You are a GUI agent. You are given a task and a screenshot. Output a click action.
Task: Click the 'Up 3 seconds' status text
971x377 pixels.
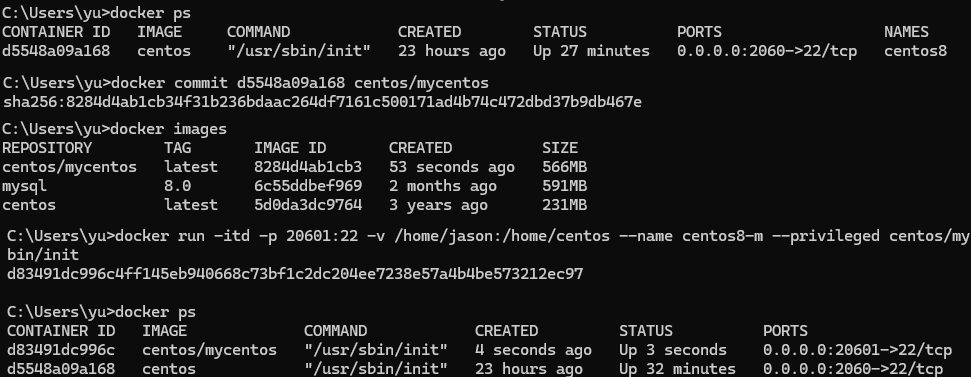[673, 350]
